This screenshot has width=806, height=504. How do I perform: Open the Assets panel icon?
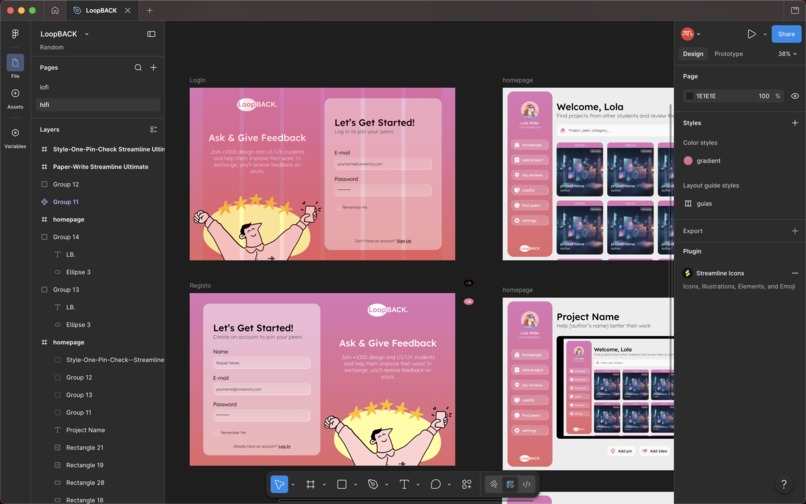click(15, 94)
